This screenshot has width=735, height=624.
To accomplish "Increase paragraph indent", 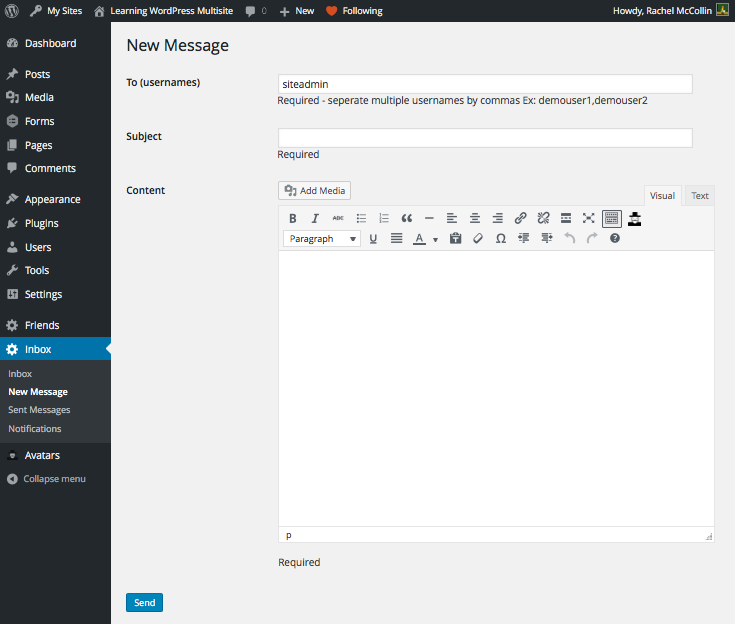I will coord(547,239).
